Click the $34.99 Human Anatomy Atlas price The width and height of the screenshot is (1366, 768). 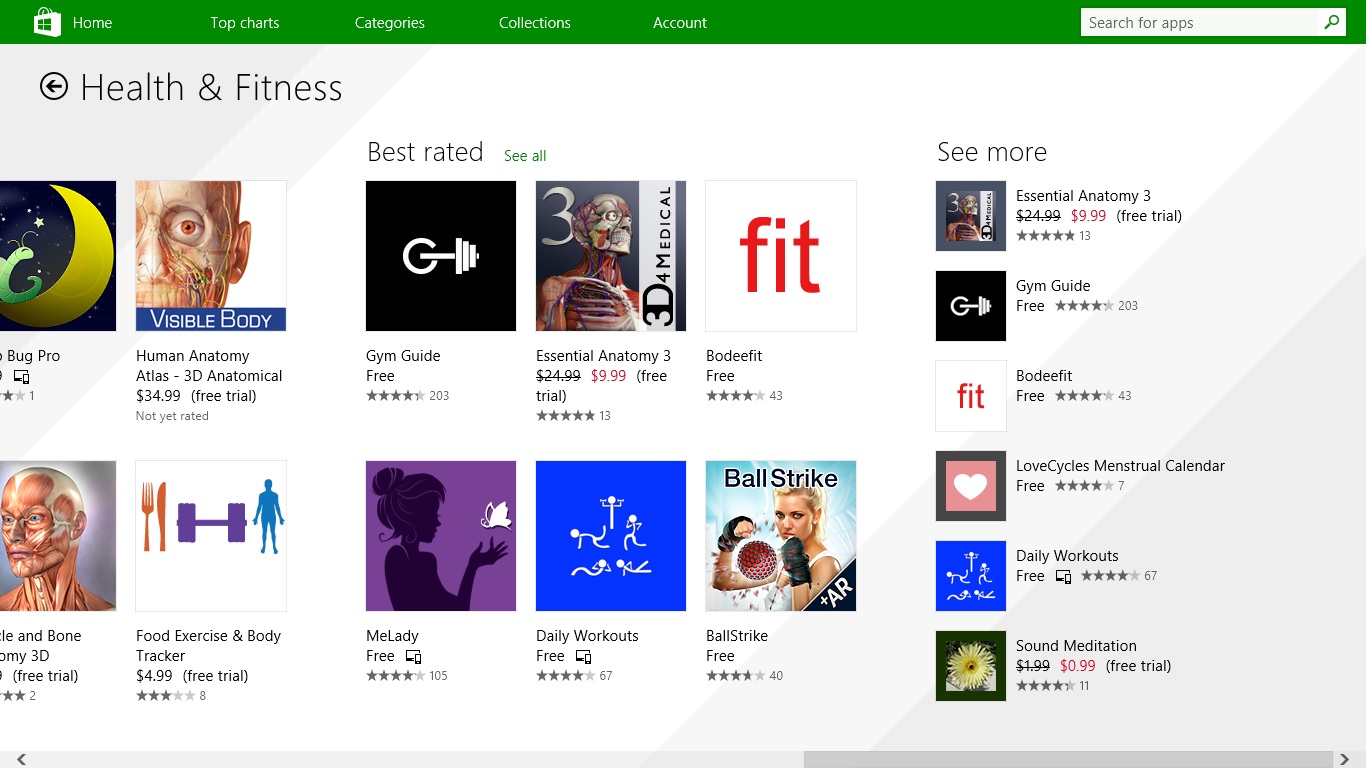(x=158, y=396)
